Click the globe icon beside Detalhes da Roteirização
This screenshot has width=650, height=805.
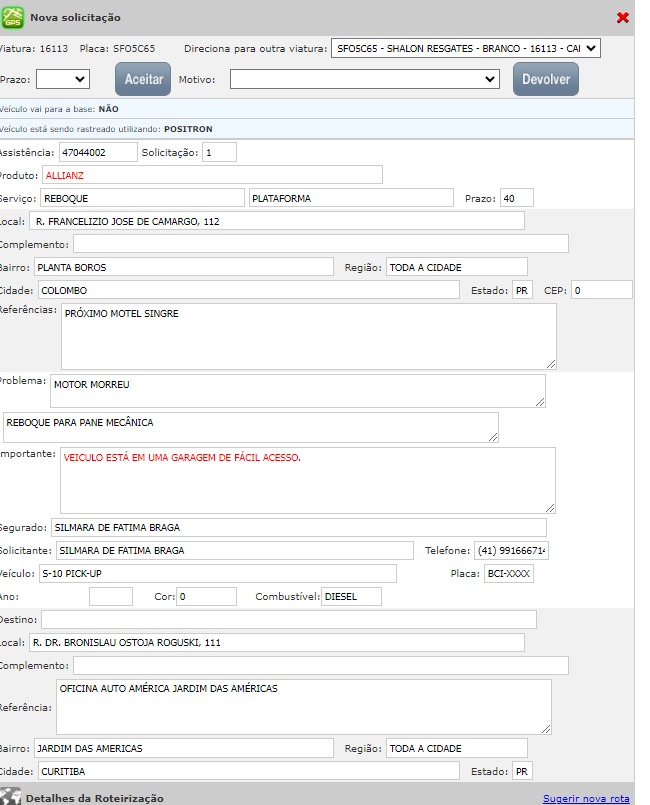click(x=10, y=796)
